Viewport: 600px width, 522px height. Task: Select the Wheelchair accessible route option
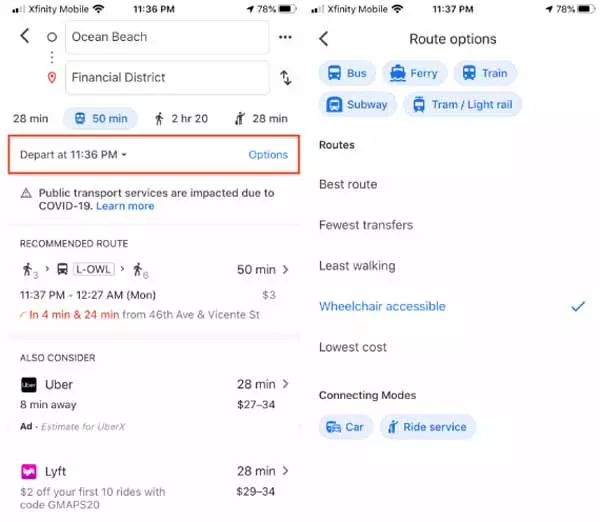(452, 307)
